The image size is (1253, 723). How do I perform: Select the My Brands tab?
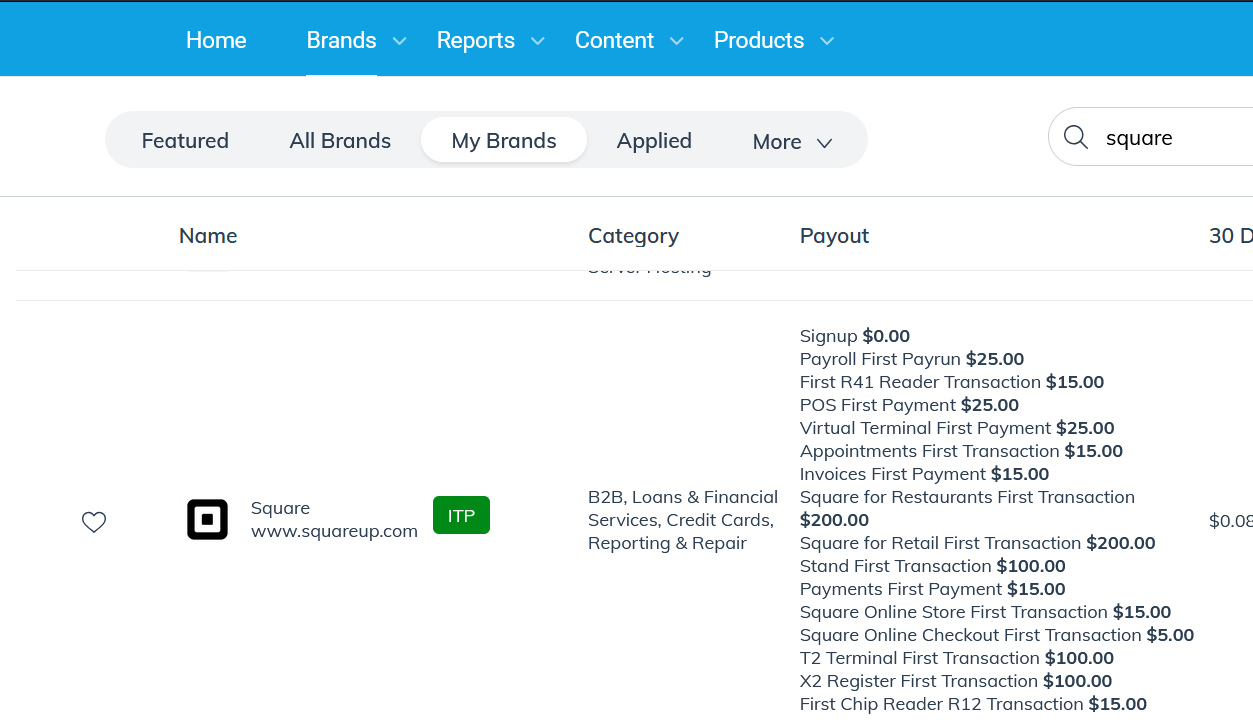(504, 141)
